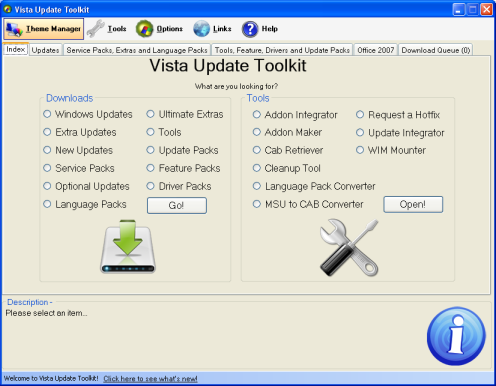This screenshot has width=496, height=386.
Task: Choose the Update Integrator radio button
Action: point(360,133)
